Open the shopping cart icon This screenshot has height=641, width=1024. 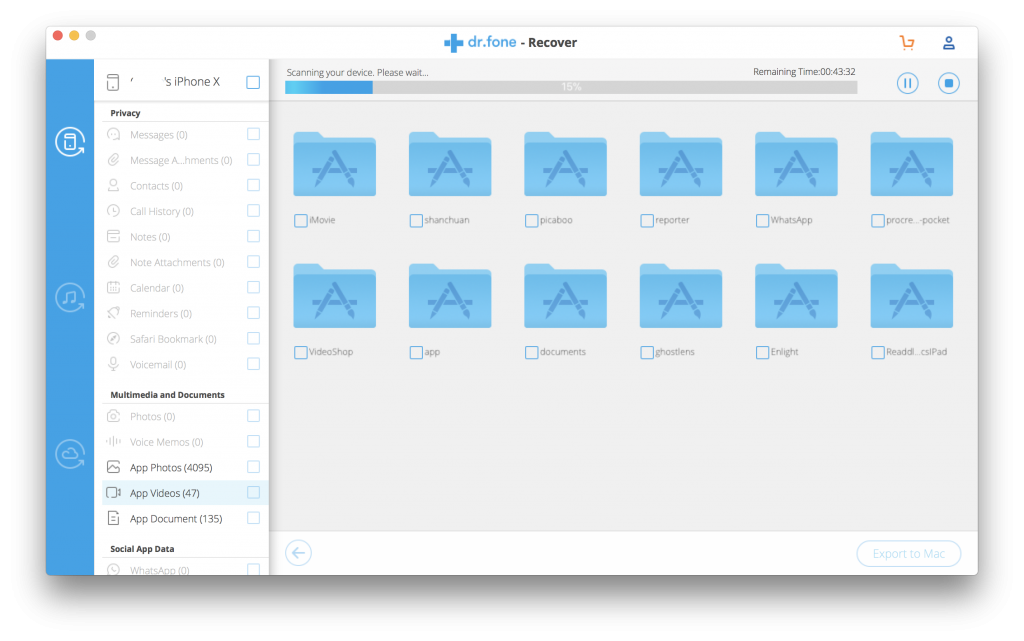pos(907,43)
